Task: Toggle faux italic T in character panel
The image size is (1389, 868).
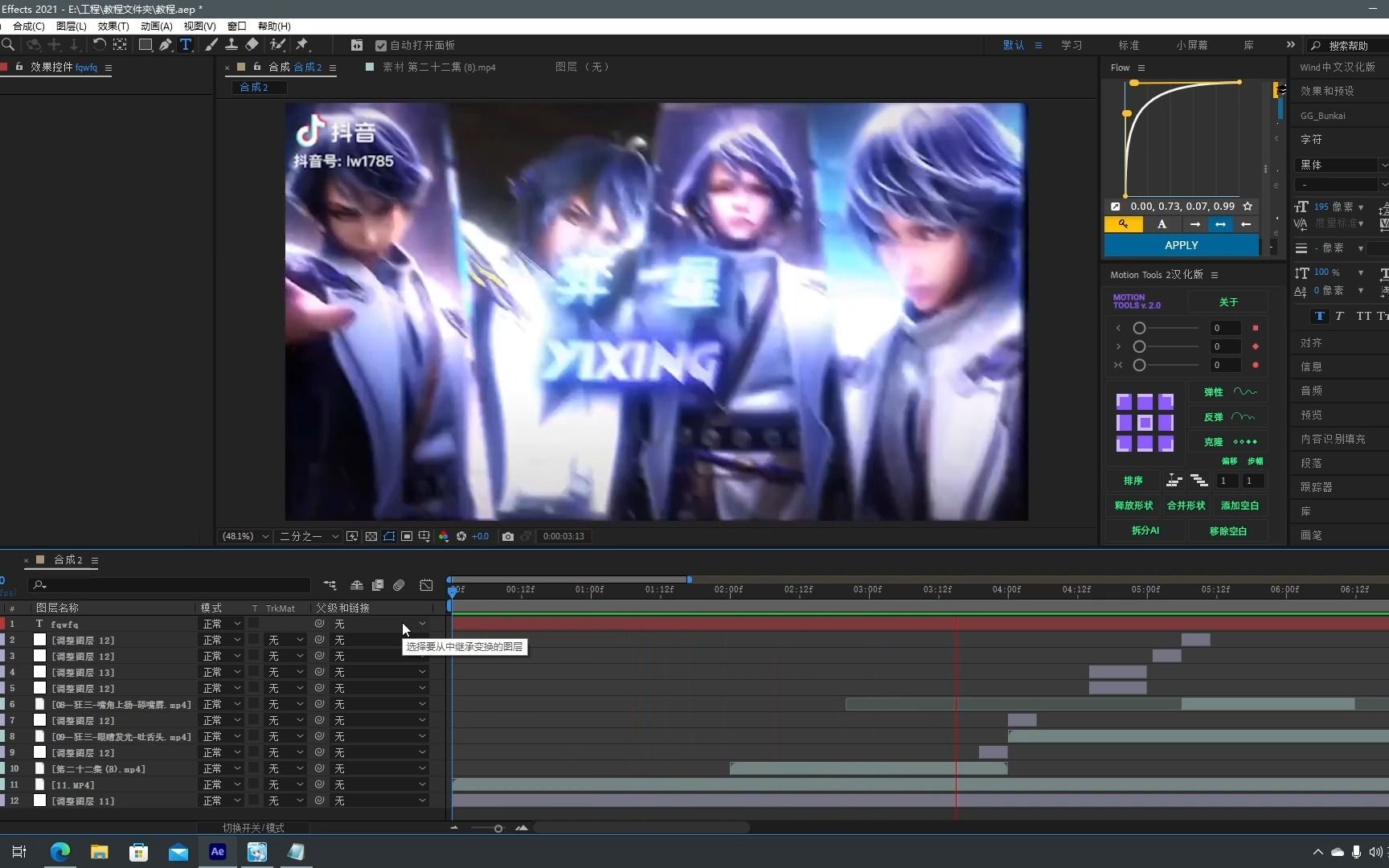Action: click(1339, 316)
